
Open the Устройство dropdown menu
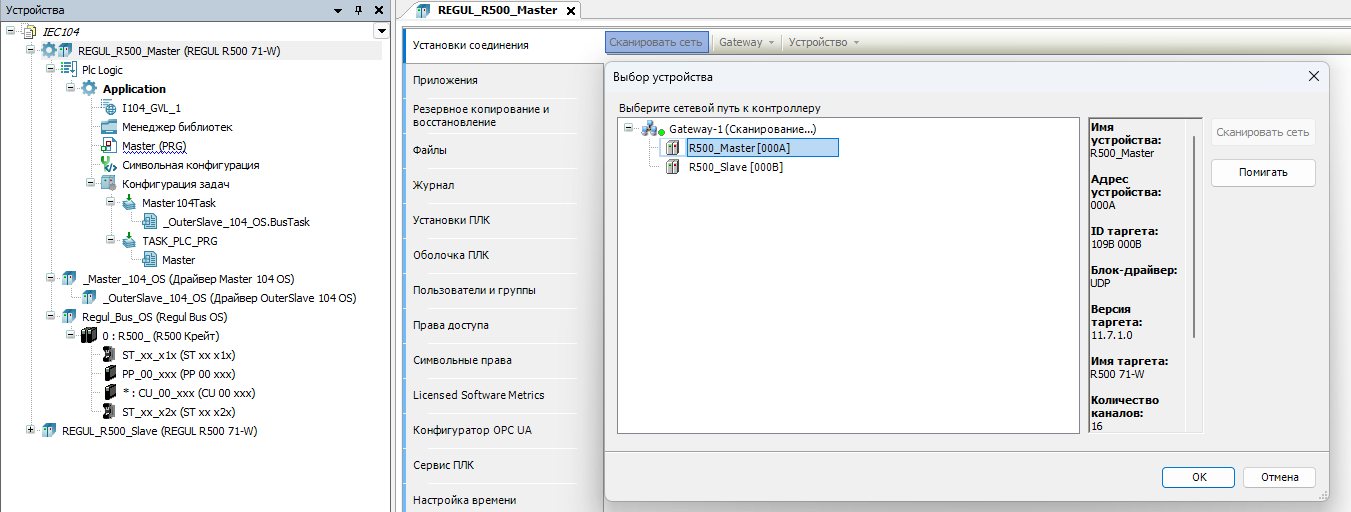click(823, 42)
